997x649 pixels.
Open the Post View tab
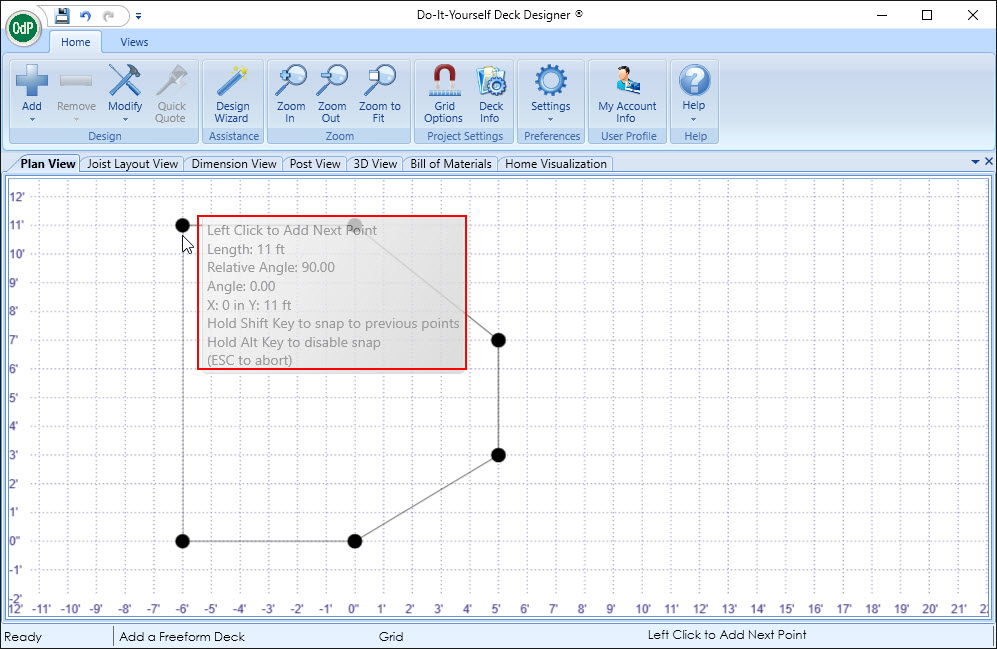click(315, 164)
